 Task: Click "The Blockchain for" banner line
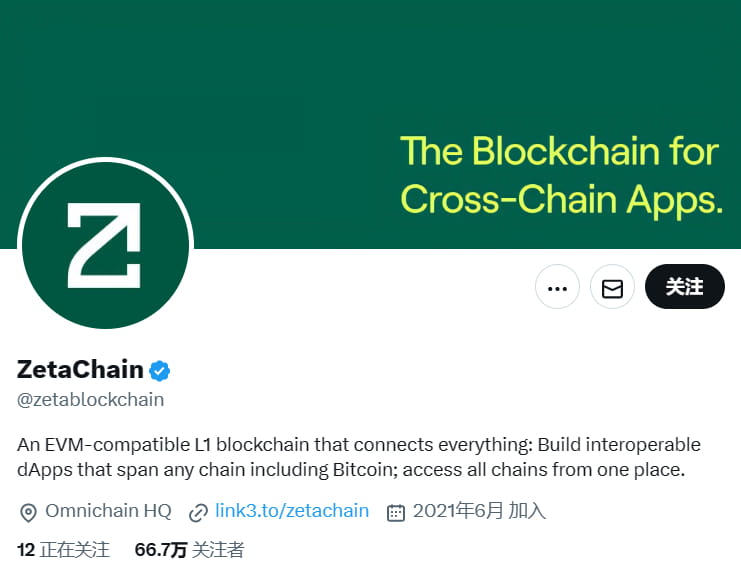pos(559,152)
